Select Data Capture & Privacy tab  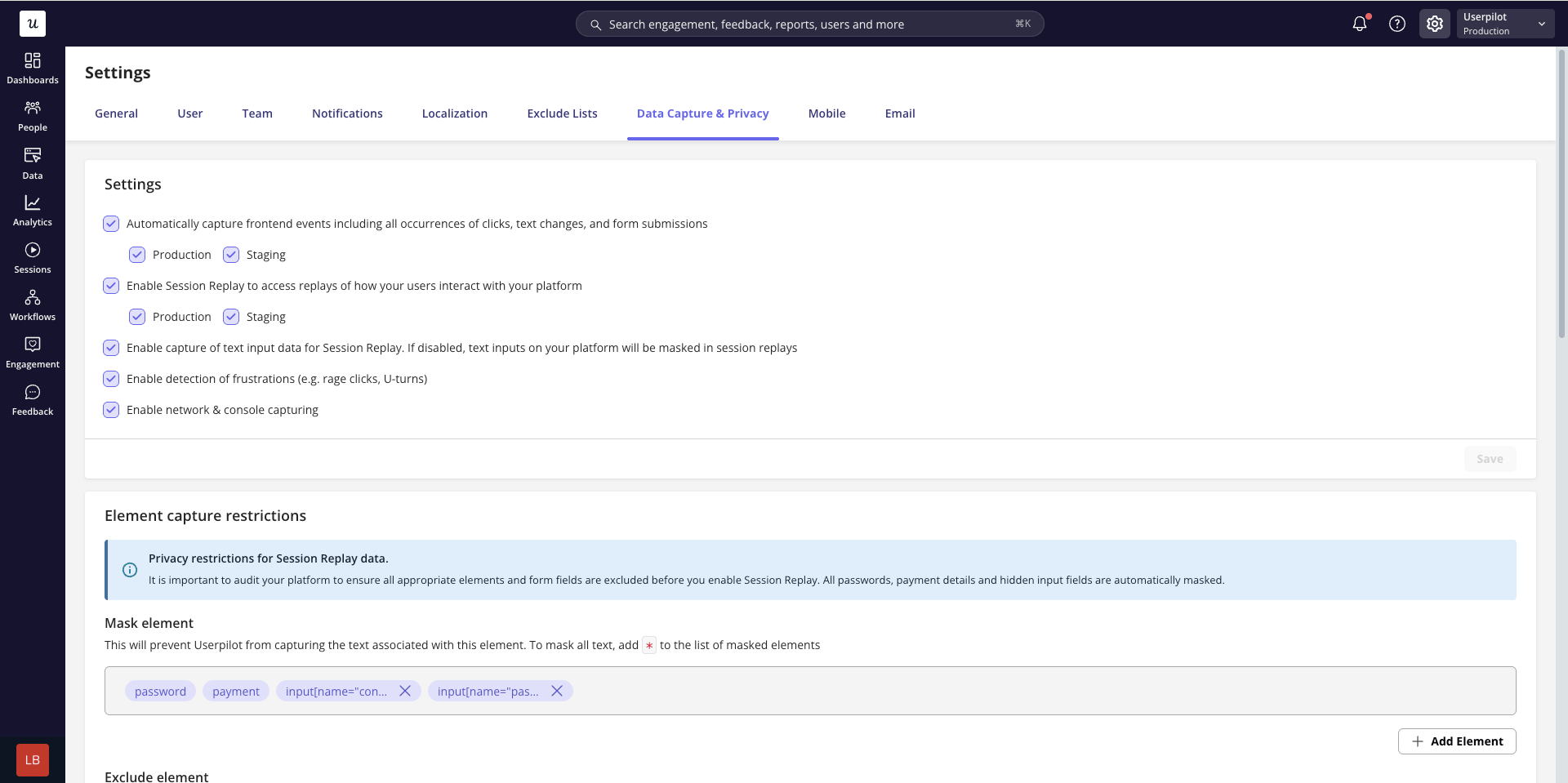click(703, 113)
